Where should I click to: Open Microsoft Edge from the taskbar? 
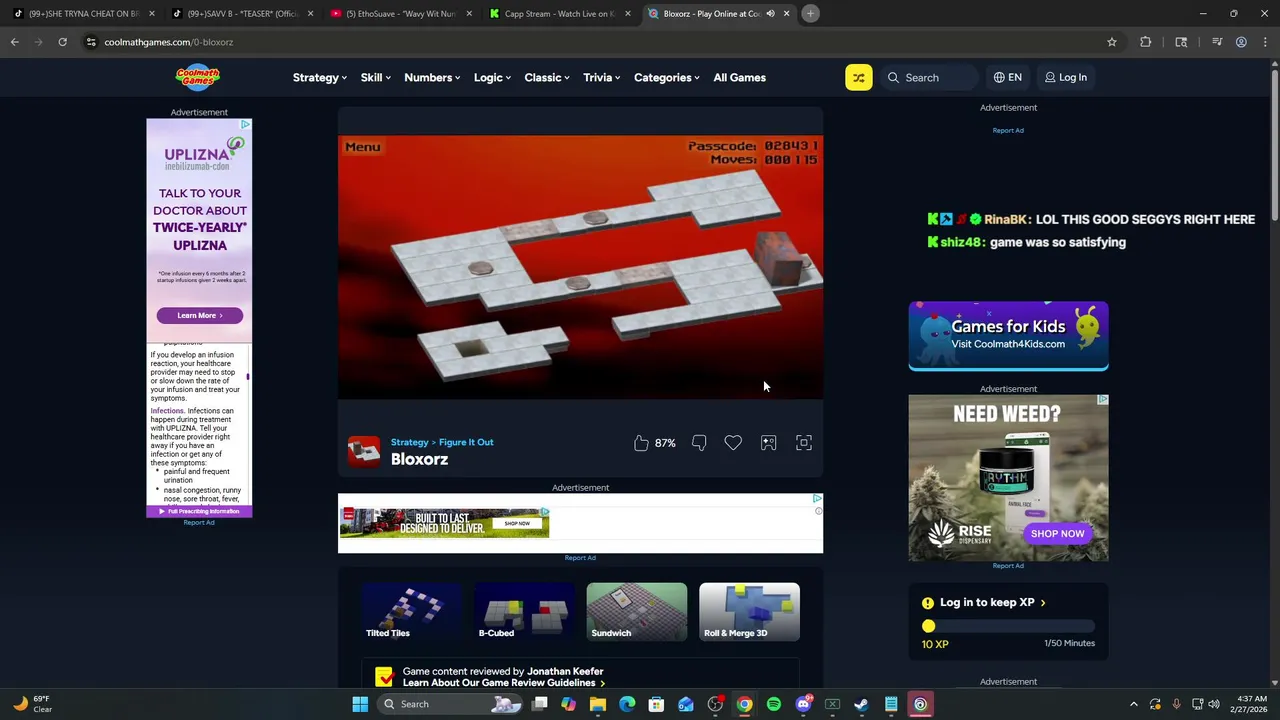(x=627, y=704)
